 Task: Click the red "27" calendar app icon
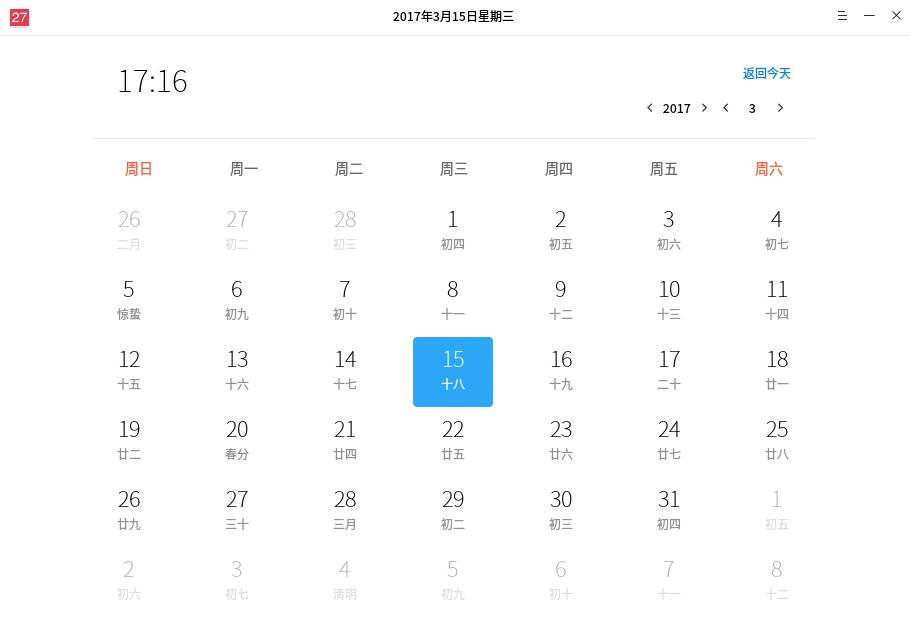coord(18,16)
